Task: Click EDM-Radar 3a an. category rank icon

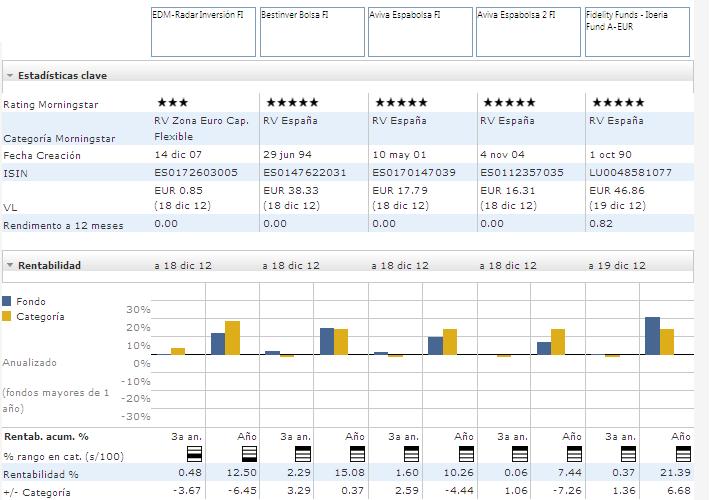Action: click(x=194, y=454)
